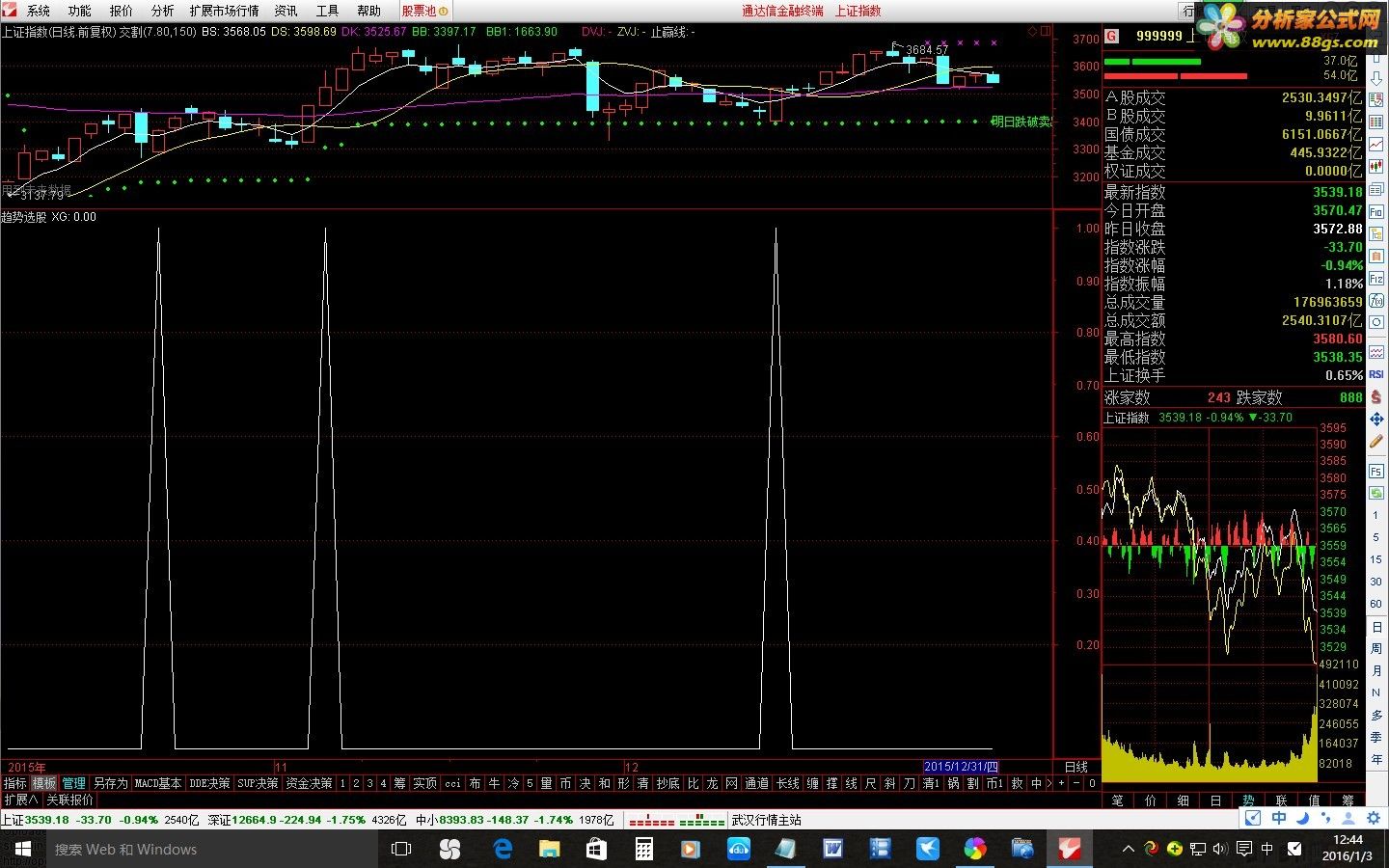1389x868 pixels.
Task: Click the Windows search box
Action: click(212, 849)
